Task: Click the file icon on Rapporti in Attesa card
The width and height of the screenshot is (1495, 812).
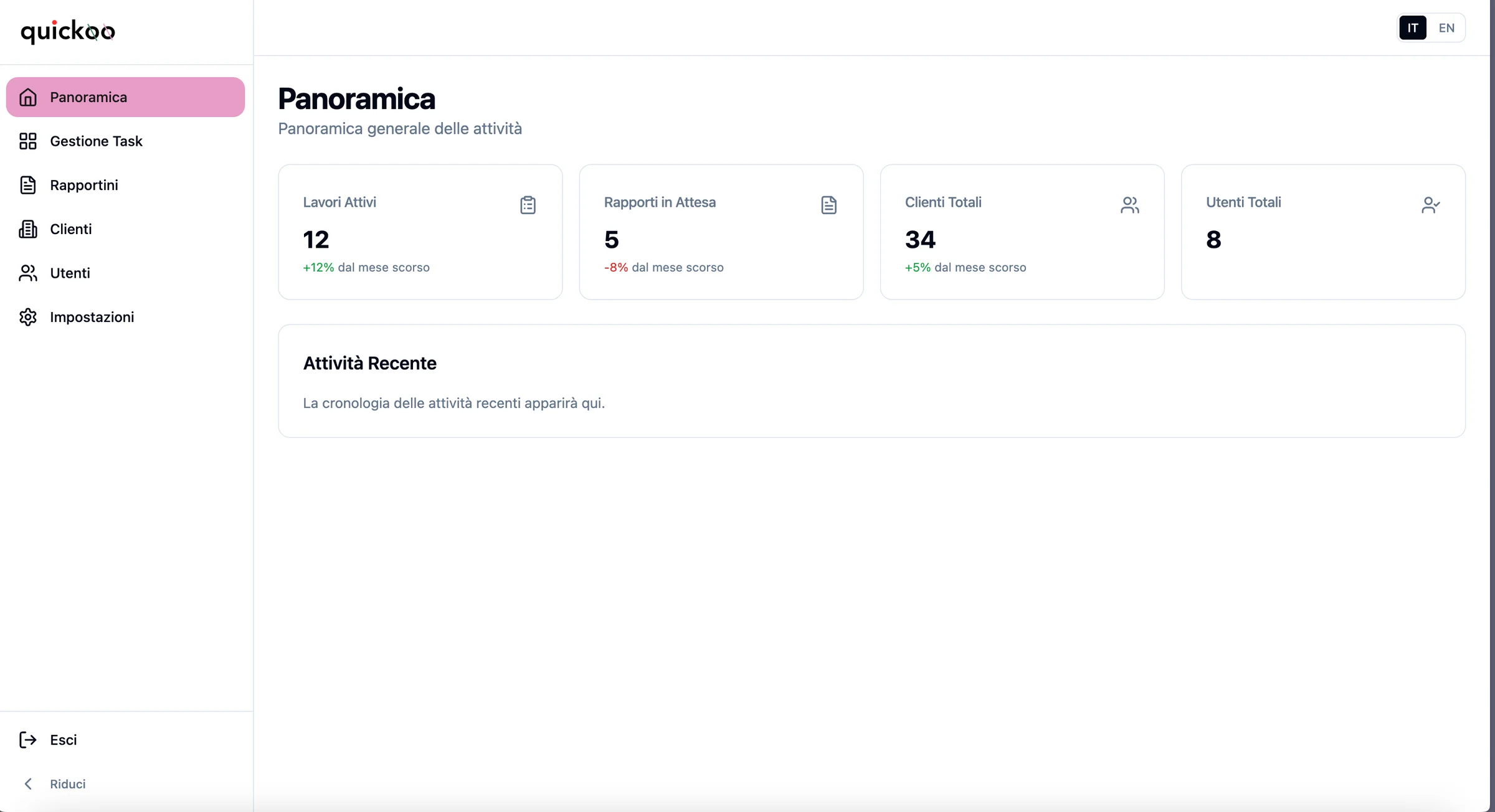Action: (x=828, y=205)
